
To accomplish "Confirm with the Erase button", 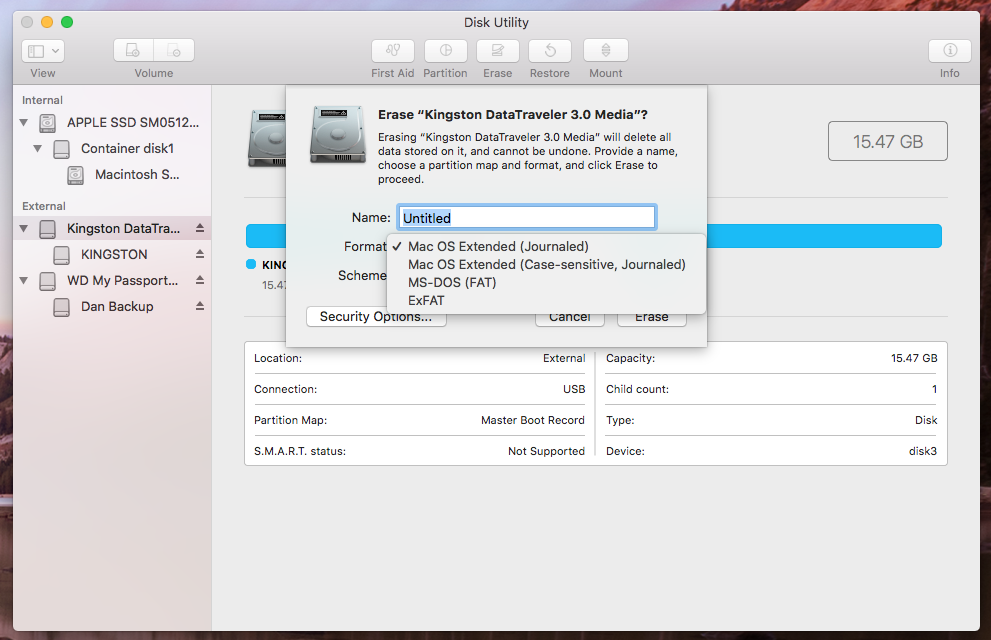I will (652, 320).
